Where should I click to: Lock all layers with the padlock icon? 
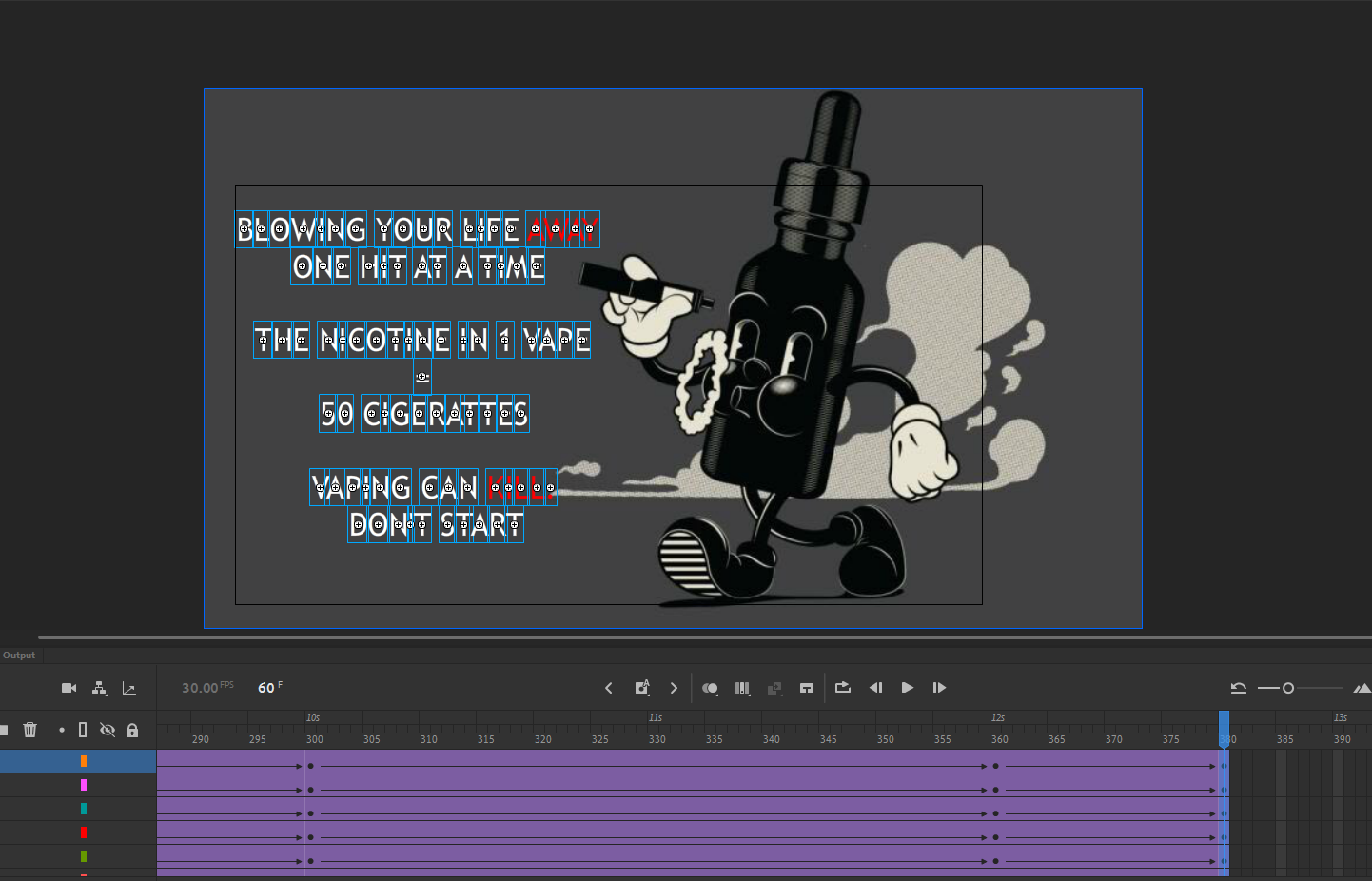click(x=132, y=730)
